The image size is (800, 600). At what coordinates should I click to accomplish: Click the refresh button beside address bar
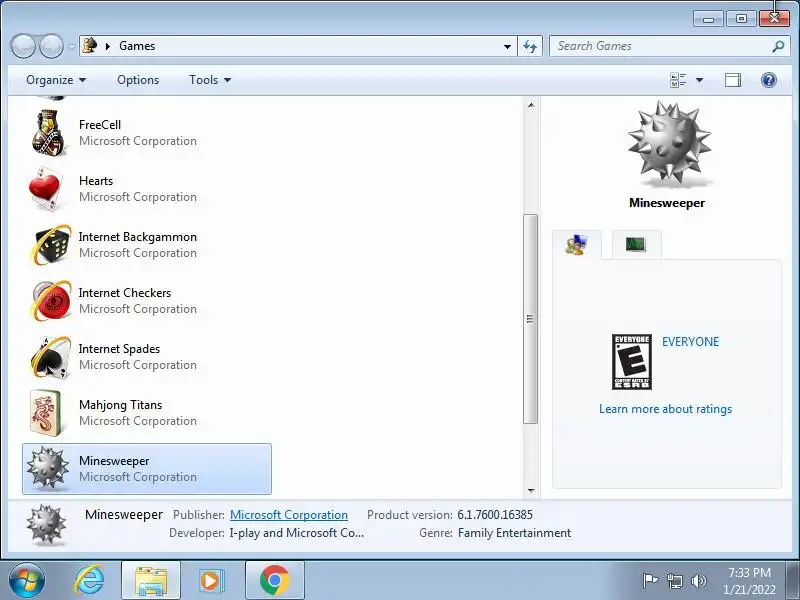(x=530, y=46)
